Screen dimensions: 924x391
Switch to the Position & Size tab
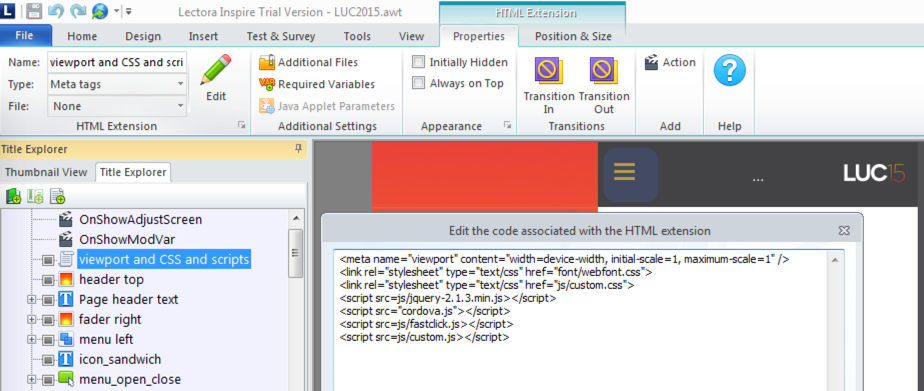pos(573,37)
